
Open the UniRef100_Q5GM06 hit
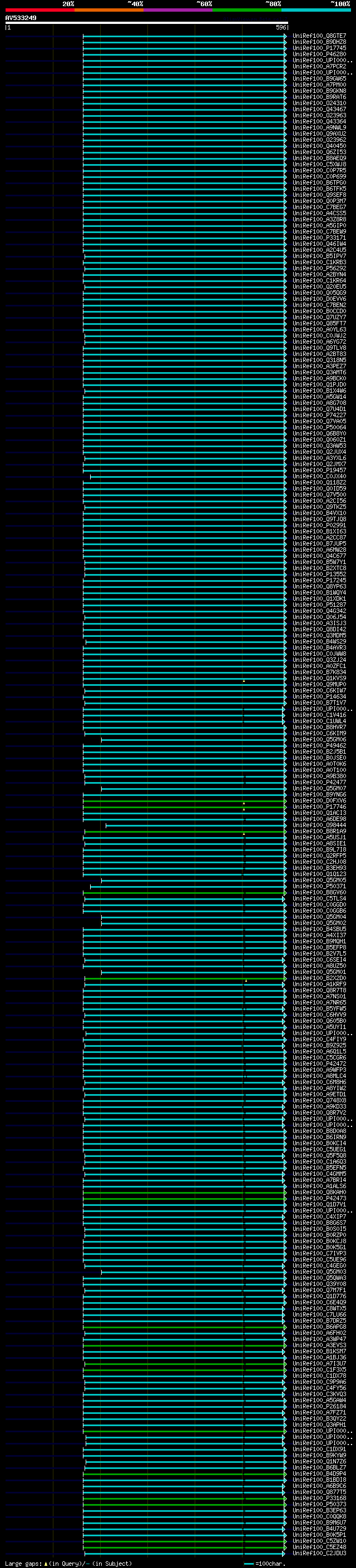coord(319,740)
